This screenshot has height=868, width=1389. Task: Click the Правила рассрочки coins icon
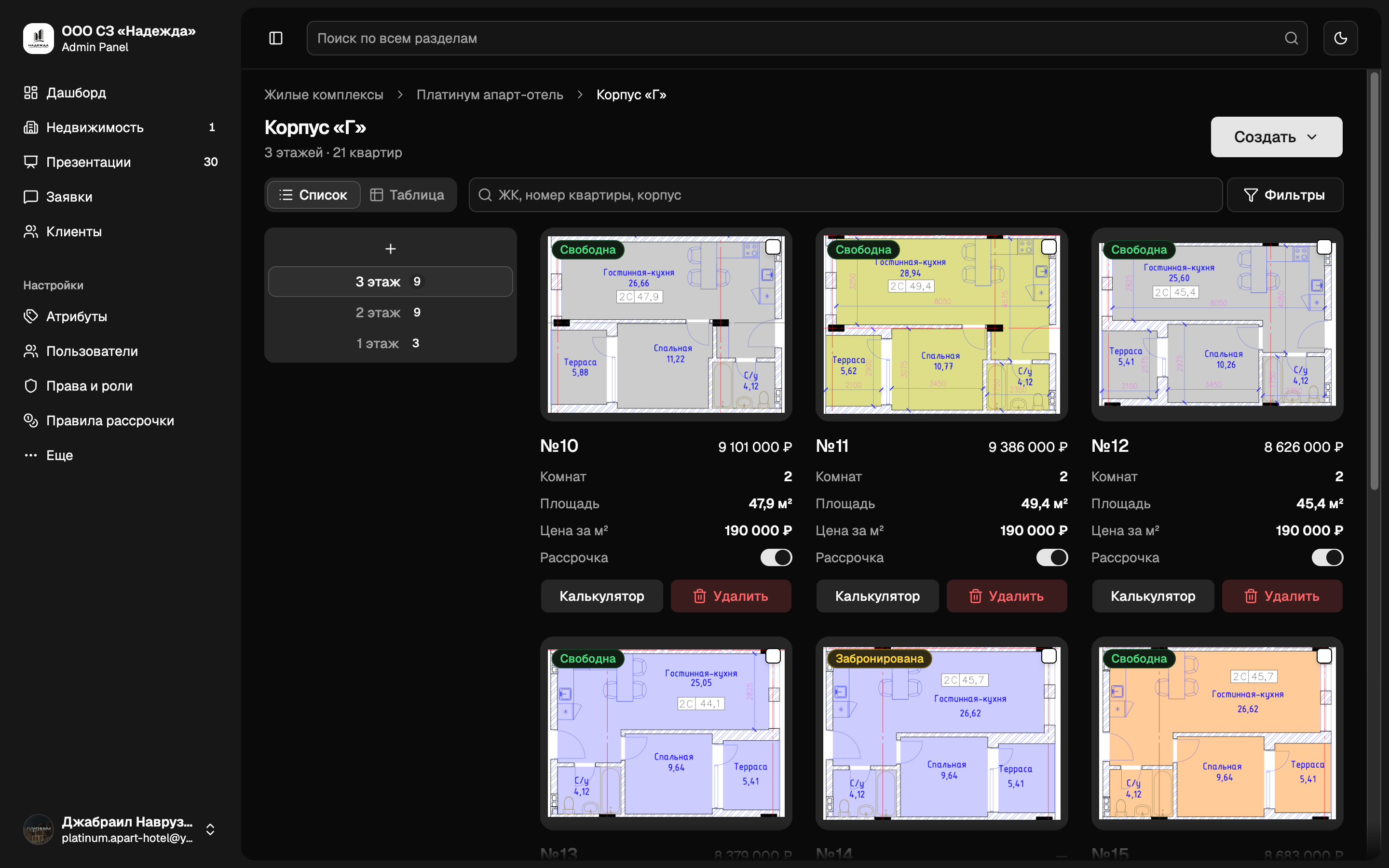click(x=31, y=420)
